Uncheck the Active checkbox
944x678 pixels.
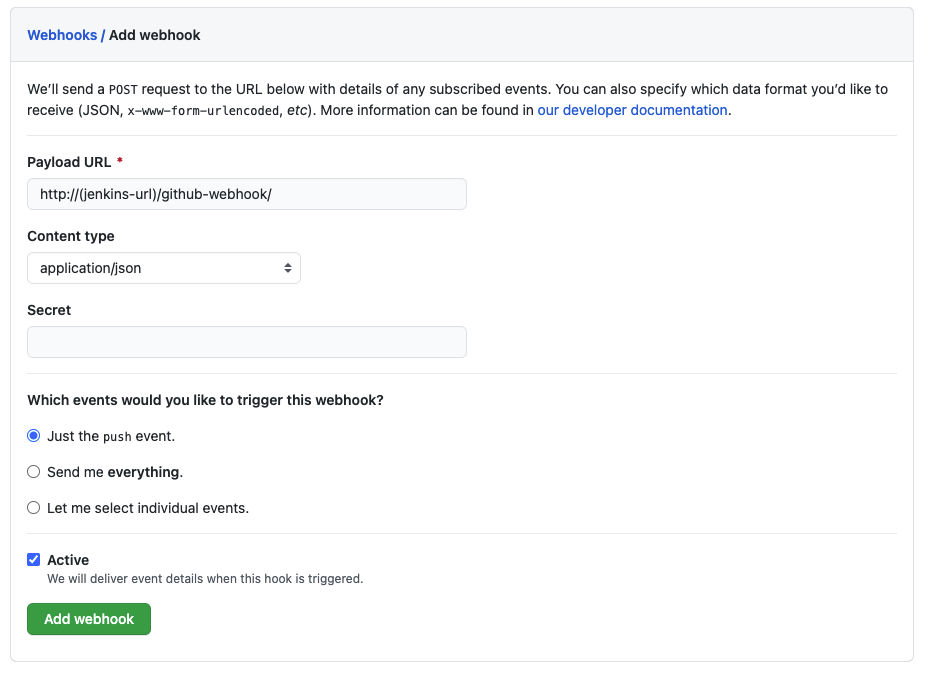point(34,560)
